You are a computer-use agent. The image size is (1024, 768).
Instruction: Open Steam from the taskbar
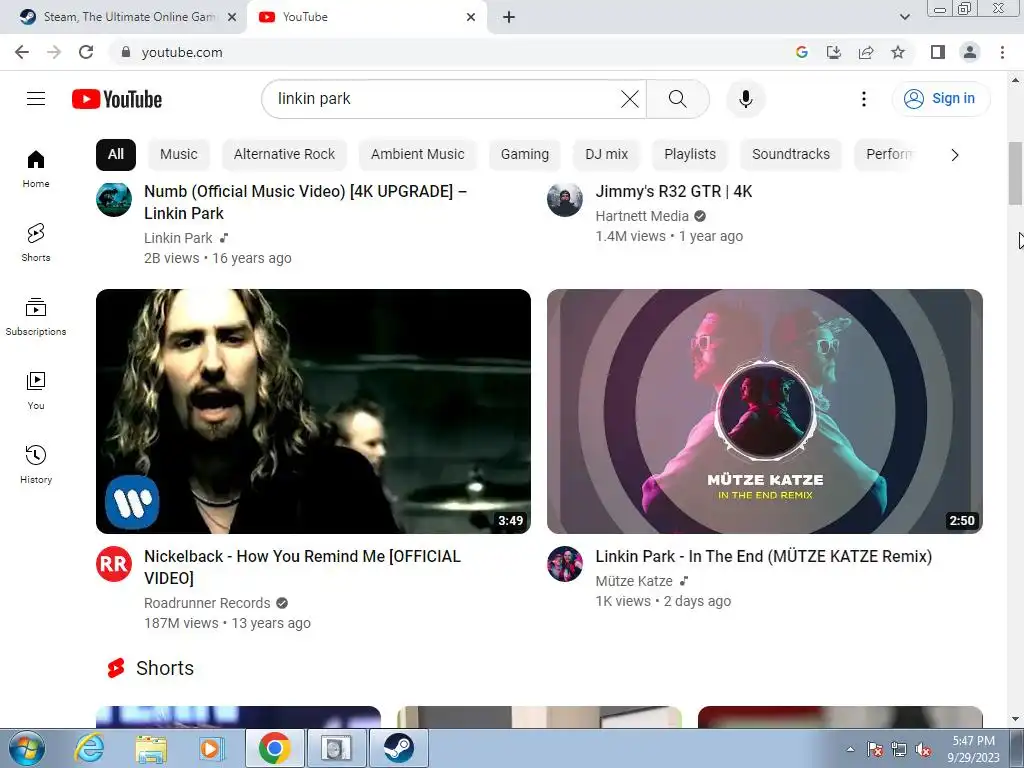point(399,748)
